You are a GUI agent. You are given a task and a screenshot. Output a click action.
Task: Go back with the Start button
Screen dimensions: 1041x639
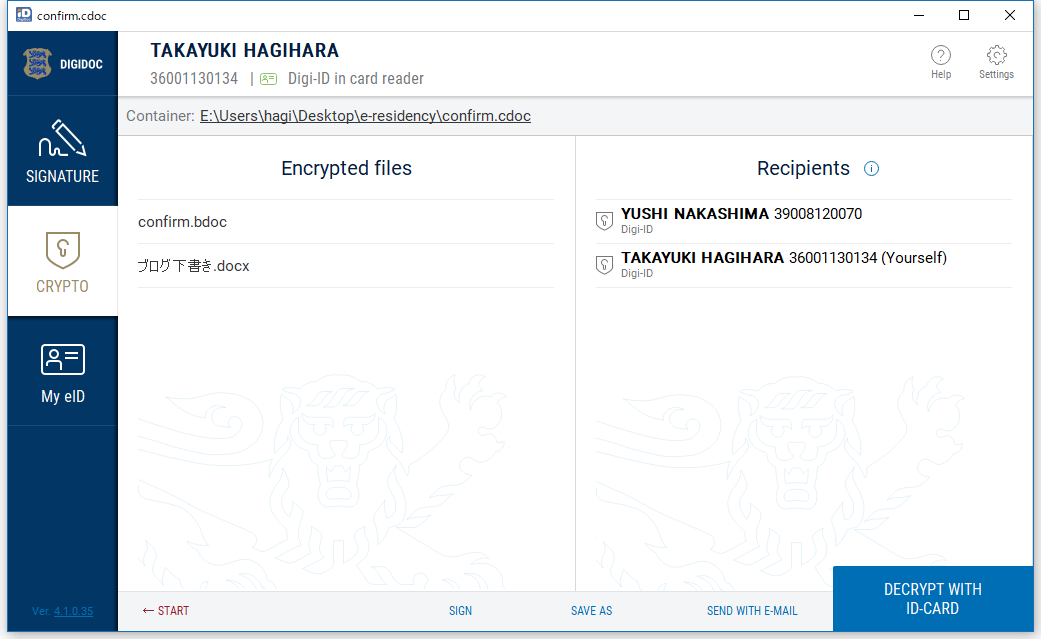click(x=166, y=610)
